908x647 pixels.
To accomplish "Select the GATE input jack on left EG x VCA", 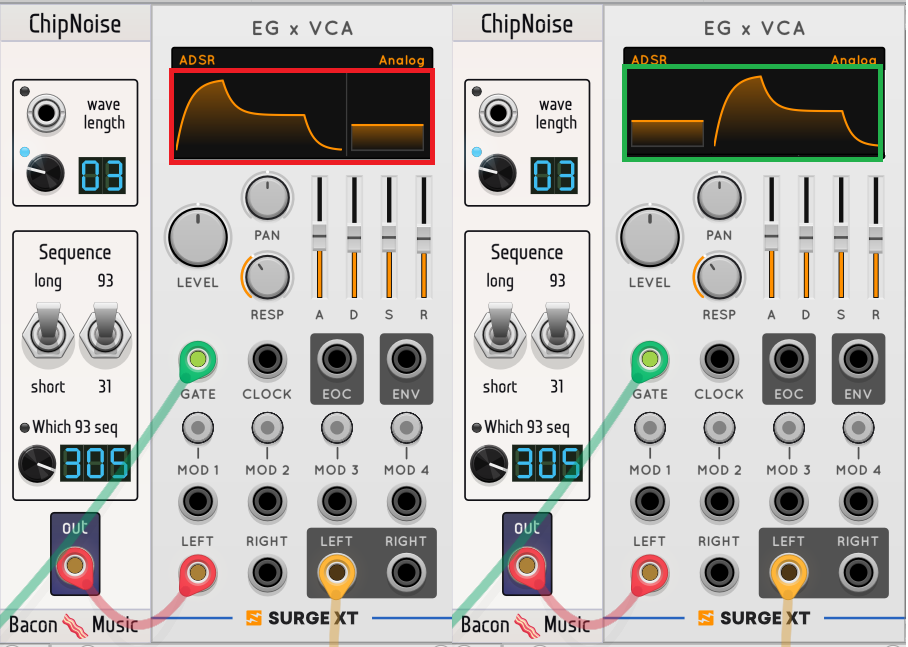I will click(x=197, y=359).
